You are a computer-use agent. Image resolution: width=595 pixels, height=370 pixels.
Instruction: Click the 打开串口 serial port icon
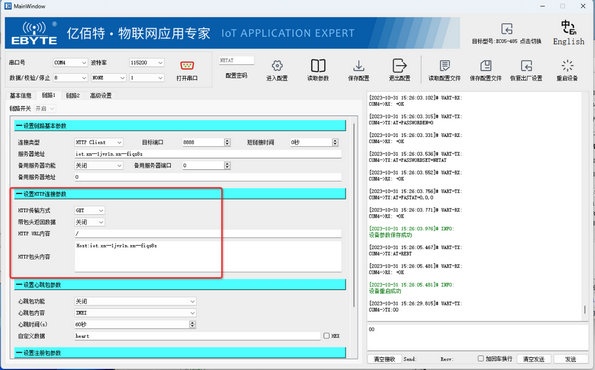pyautogui.click(x=187, y=65)
